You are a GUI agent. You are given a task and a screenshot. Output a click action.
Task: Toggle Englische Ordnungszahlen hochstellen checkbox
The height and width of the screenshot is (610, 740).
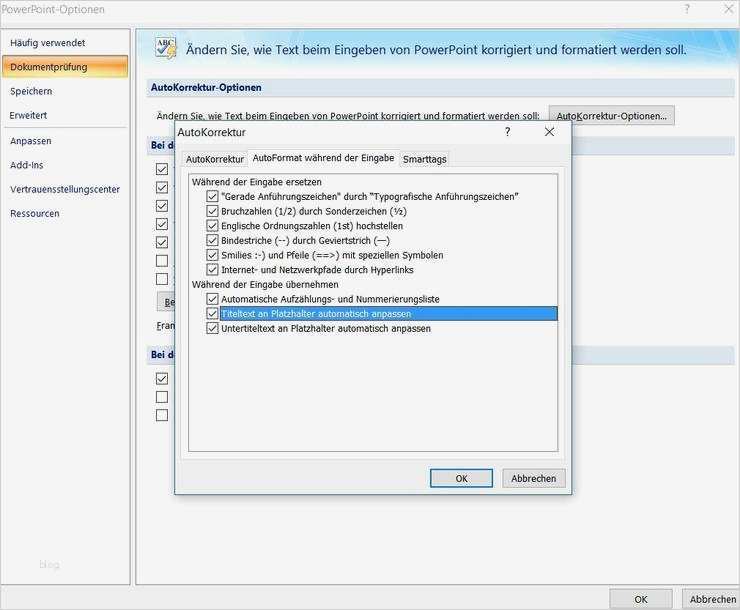coord(212,226)
